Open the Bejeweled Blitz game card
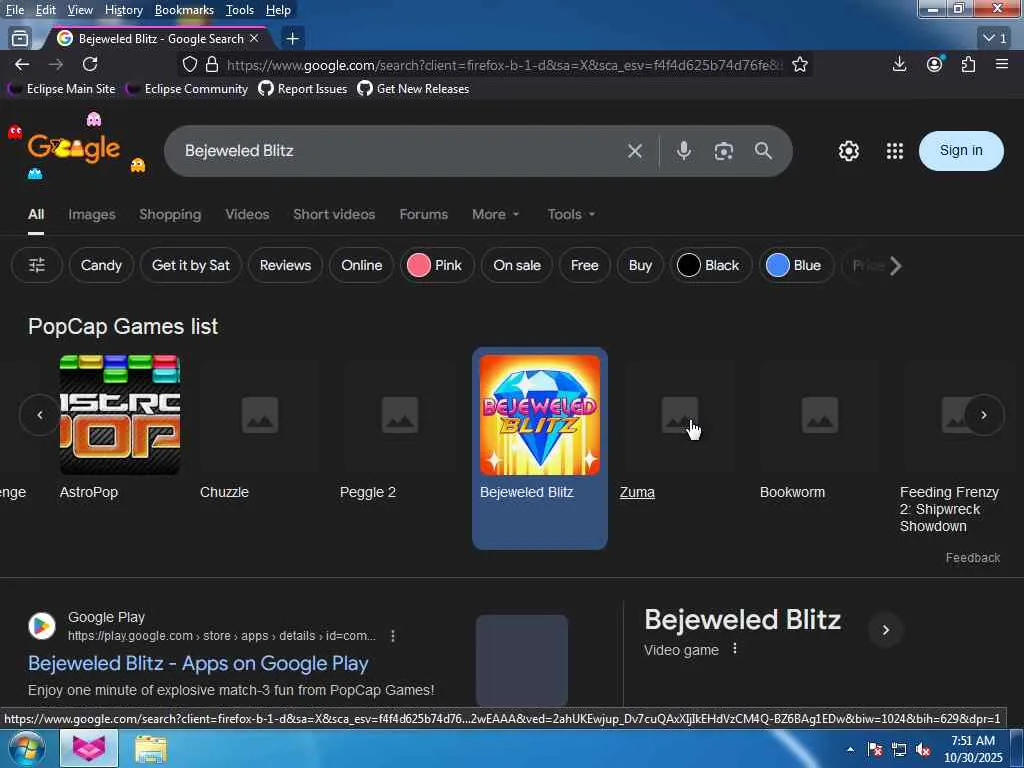1024x768 pixels. coord(539,448)
